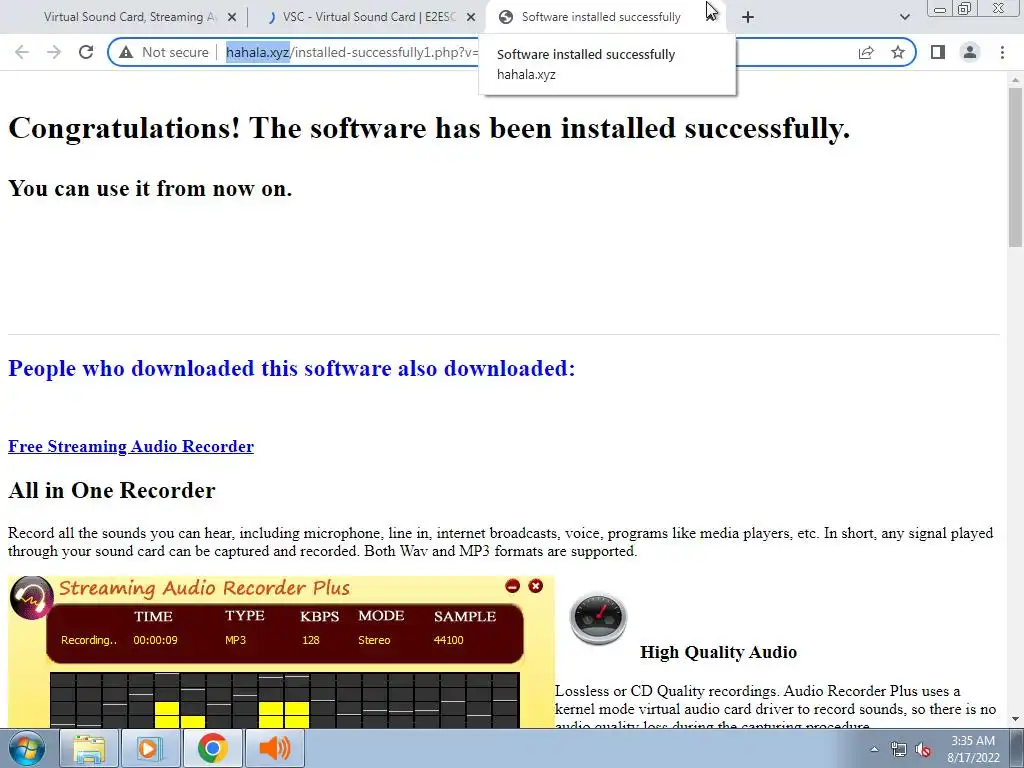Select the Software installed successfully tab
The image size is (1024, 768).
click(601, 17)
